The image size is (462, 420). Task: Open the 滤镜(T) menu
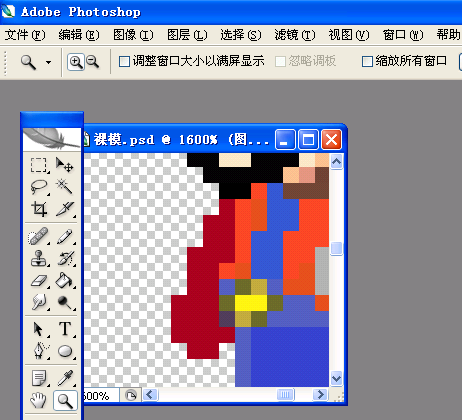point(295,35)
